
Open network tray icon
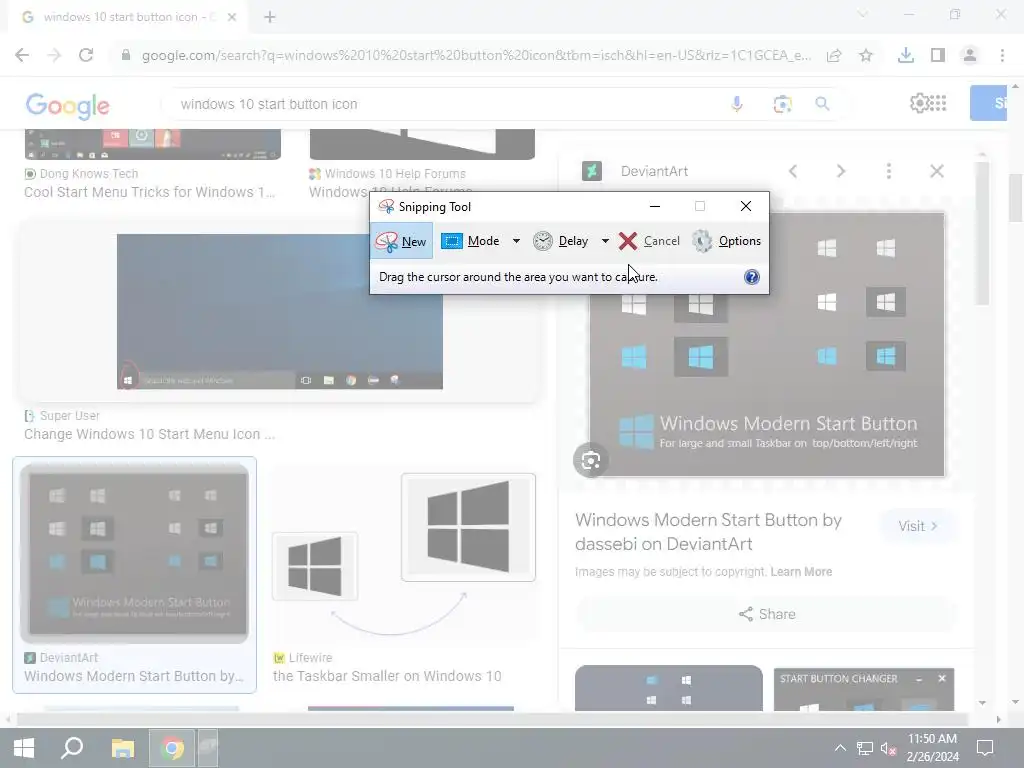point(865,748)
